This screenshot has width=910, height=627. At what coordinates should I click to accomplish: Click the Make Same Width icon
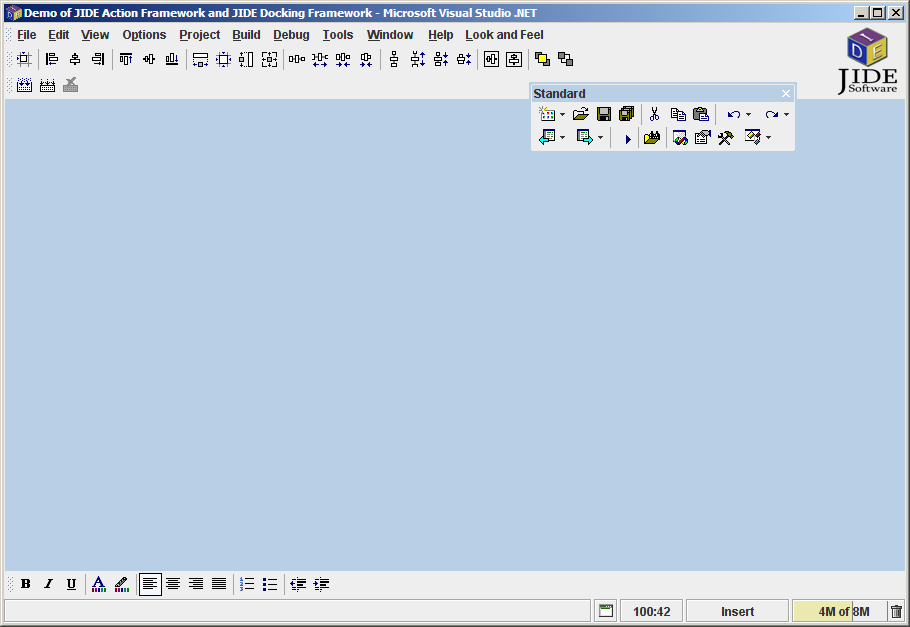coord(200,59)
